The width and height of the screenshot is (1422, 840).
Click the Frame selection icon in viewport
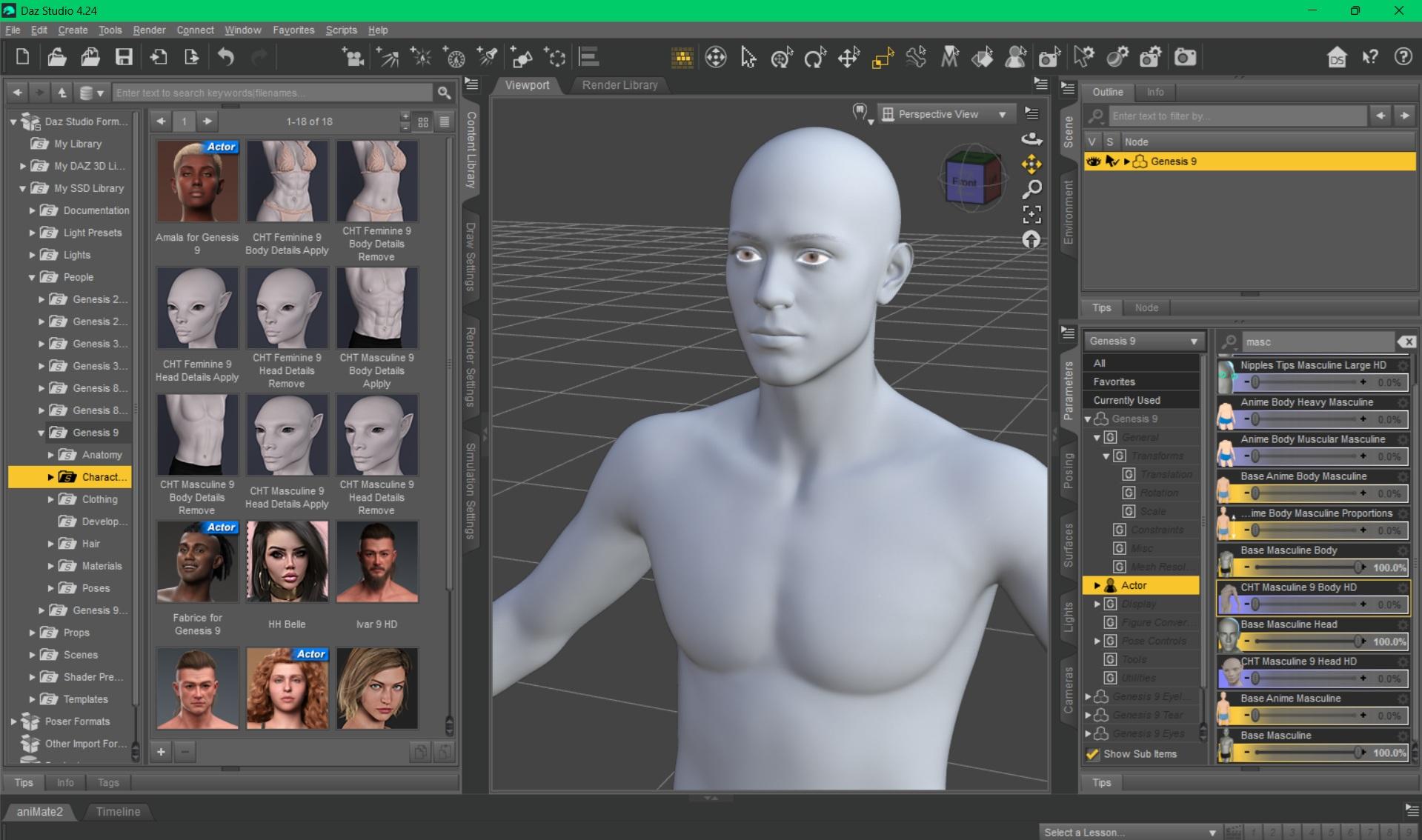(1031, 215)
